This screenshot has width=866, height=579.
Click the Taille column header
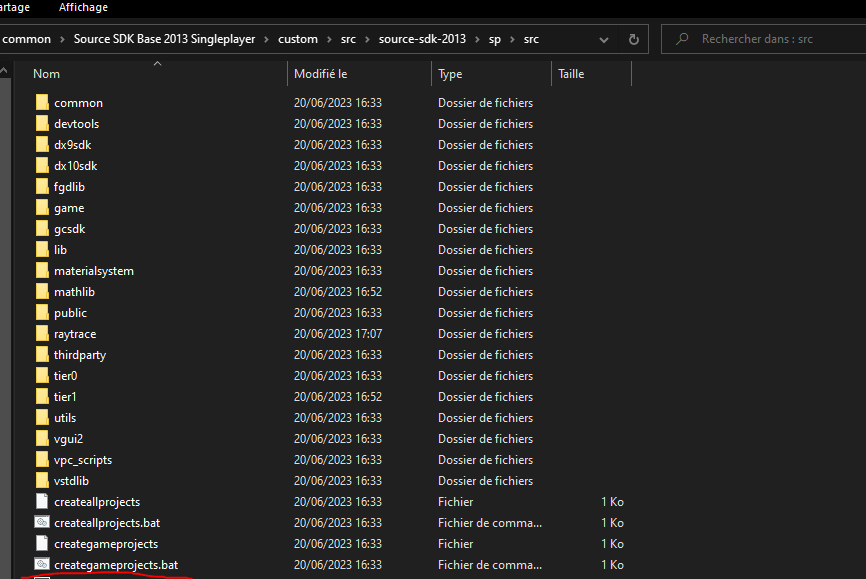pyautogui.click(x=571, y=74)
